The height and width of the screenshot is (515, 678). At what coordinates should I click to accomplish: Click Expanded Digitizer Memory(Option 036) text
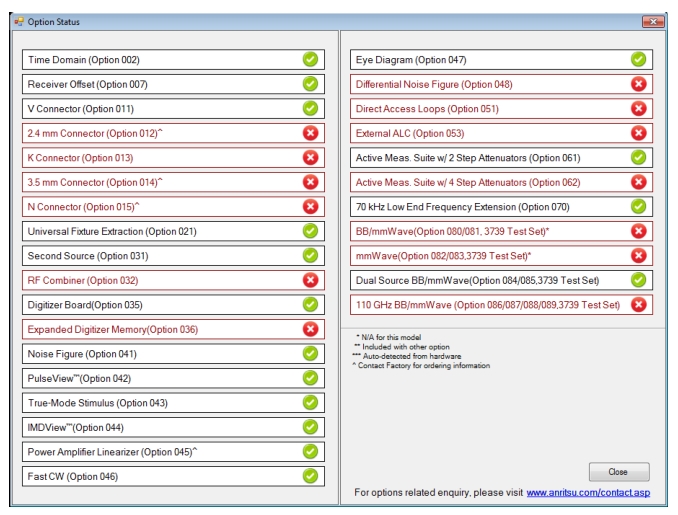113,329
